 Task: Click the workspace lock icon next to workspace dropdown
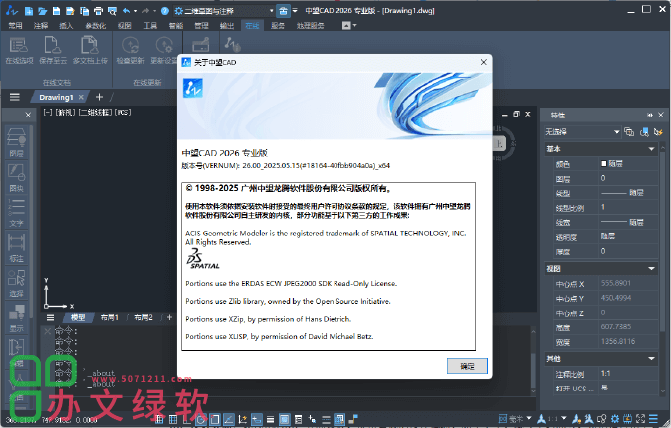pyautogui.click(x=283, y=11)
